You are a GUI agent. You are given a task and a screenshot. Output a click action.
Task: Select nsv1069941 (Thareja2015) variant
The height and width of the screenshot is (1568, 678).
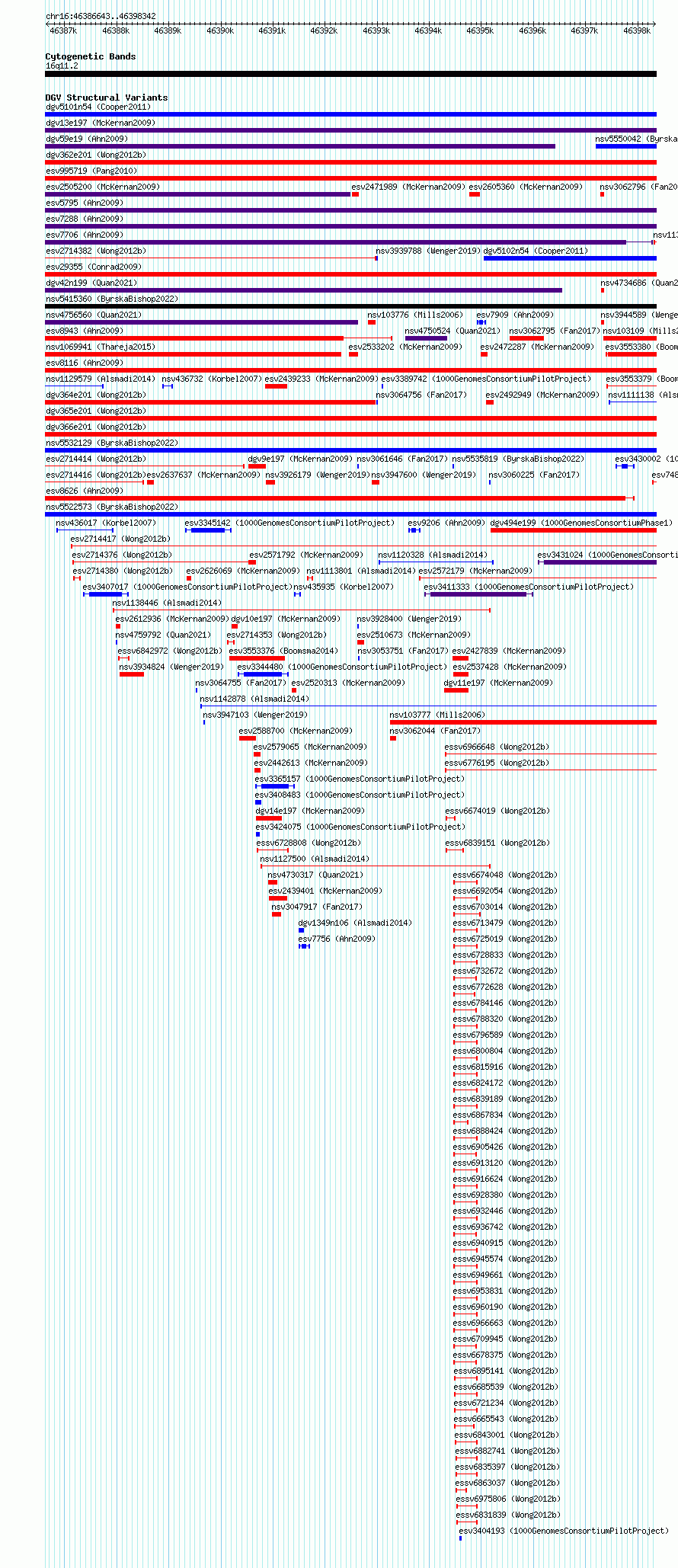pos(193,354)
